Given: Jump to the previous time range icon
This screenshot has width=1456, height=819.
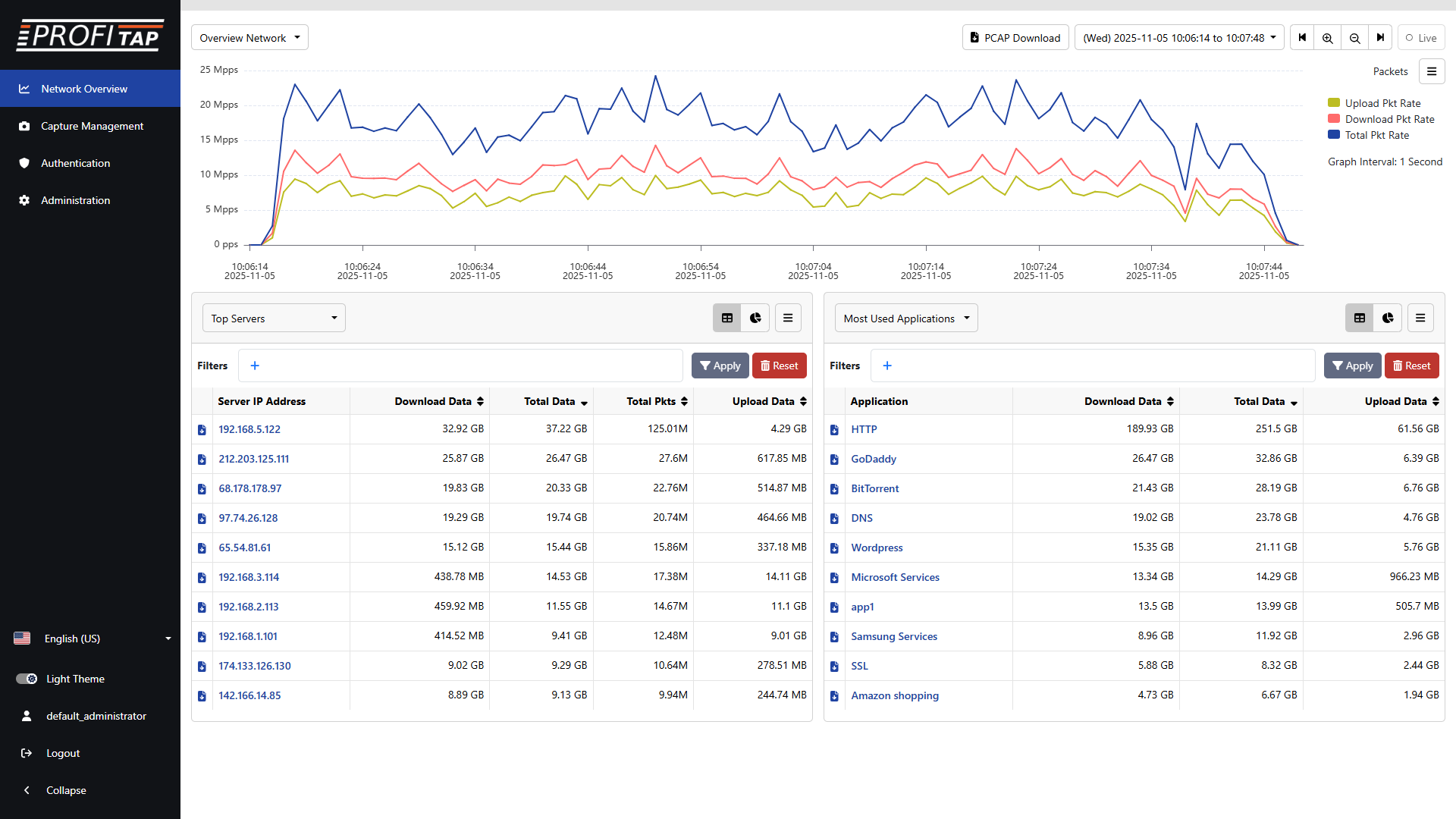Looking at the screenshot, I should [1302, 38].
